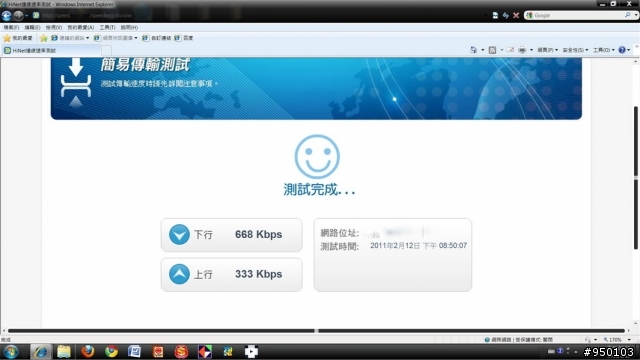
Task: Click the blue download arrow icon beside 下行
Action: 179,234
